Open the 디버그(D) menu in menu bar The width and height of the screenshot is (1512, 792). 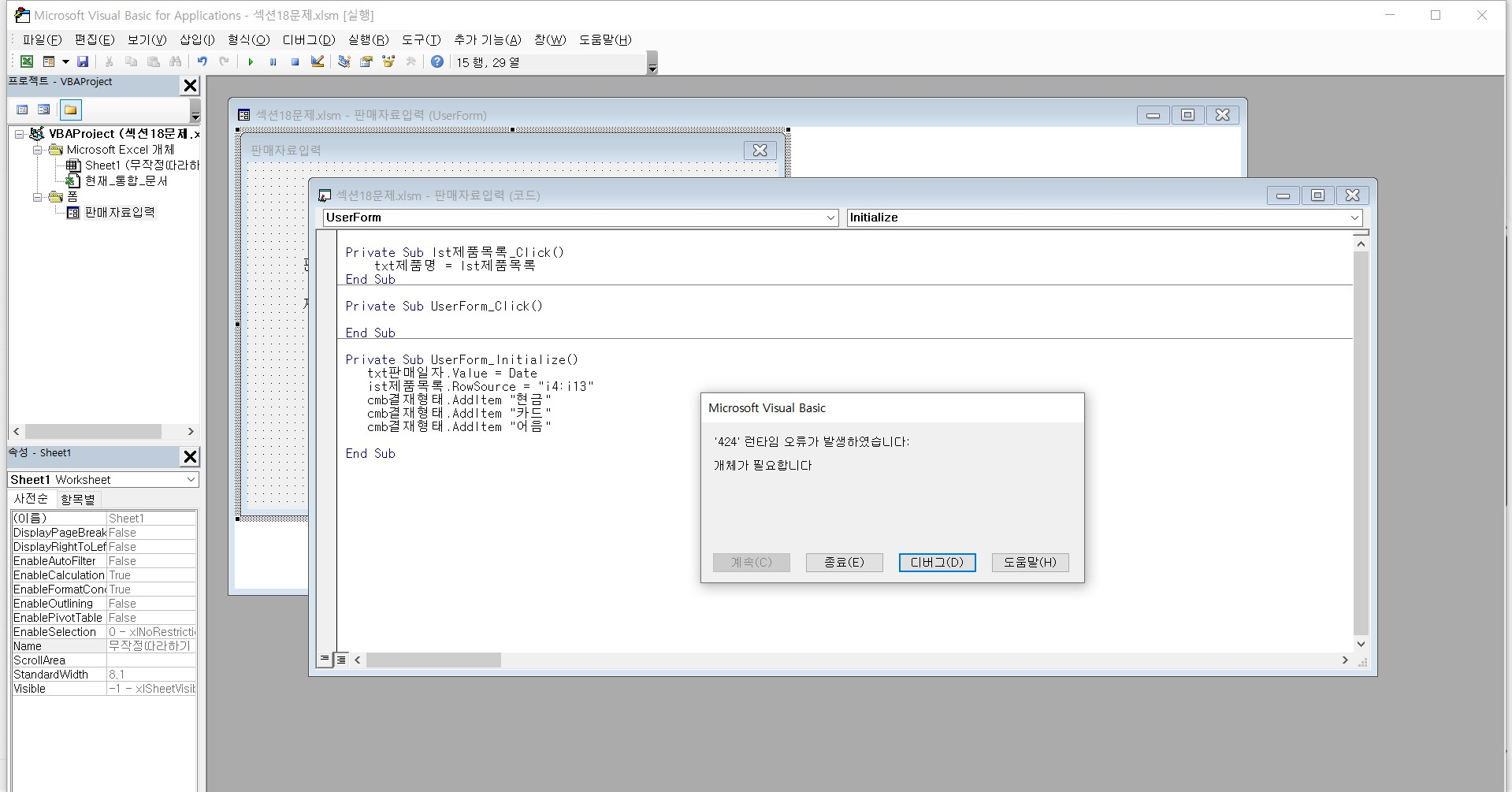click(309, 39)
